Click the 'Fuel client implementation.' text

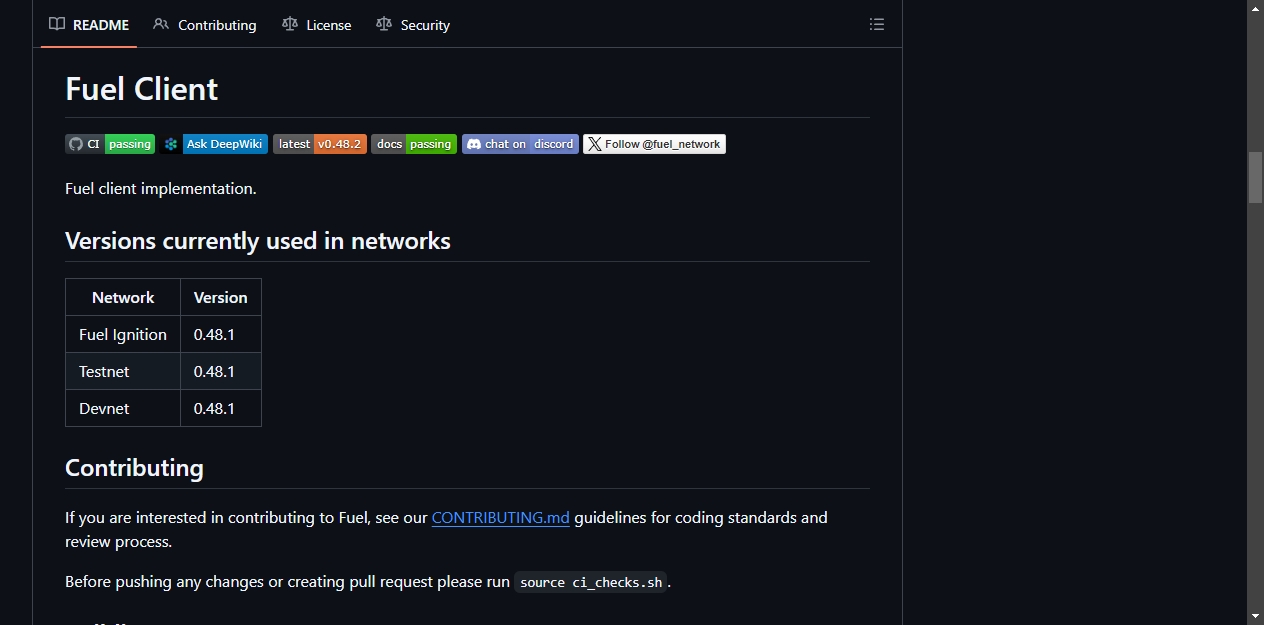pyautogui.click(x=161, y=188)
